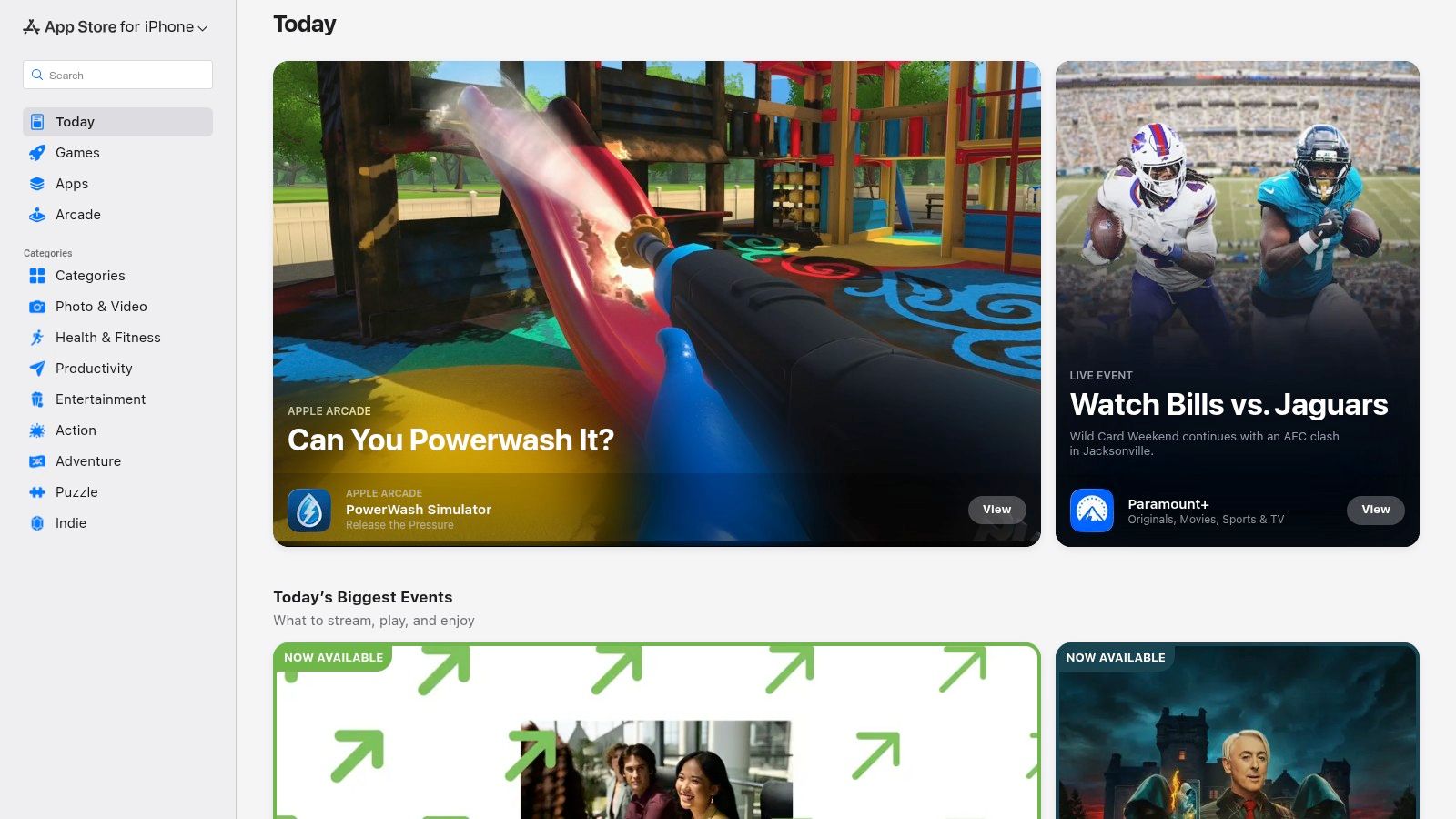Click the Games rocket icon
This screenshot has width=1456, height=819.
[x=37, y=153]
